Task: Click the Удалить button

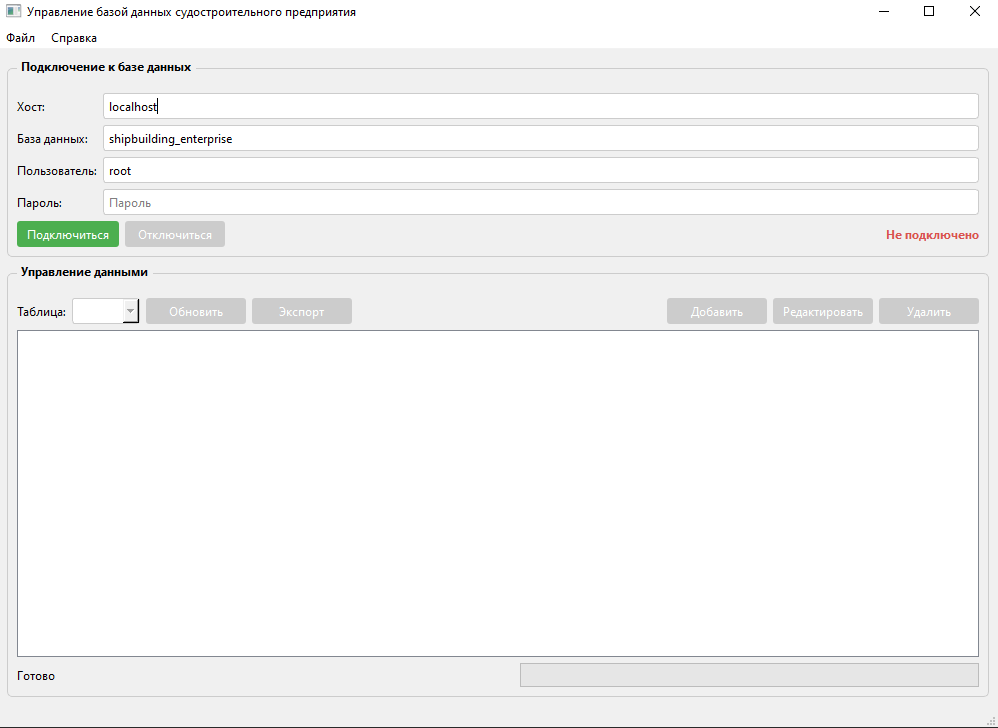Action: point(929,311)
